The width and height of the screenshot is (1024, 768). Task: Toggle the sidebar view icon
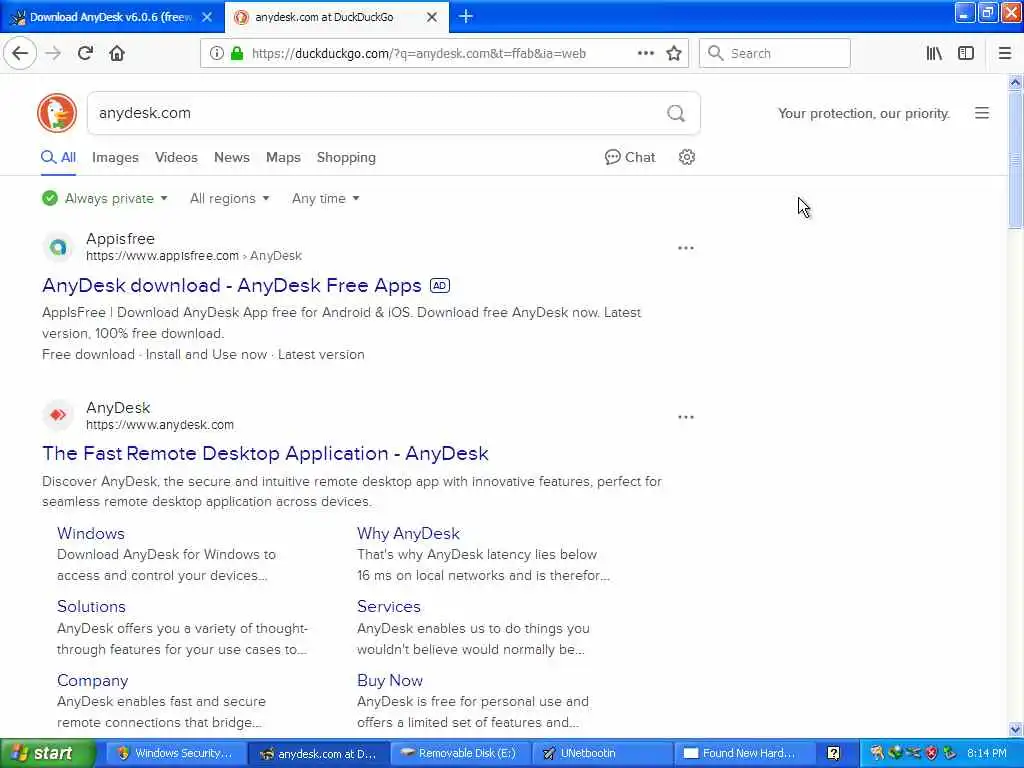click(x=966, y=53)
